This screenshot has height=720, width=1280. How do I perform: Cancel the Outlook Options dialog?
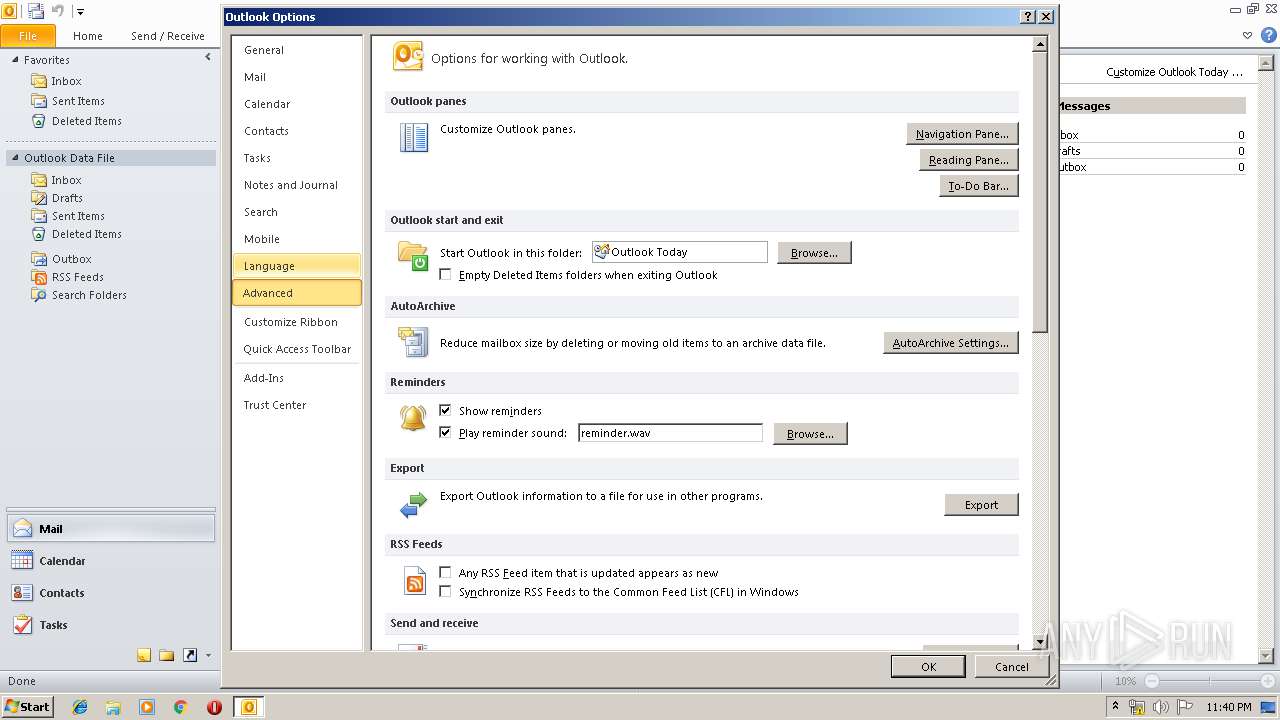coord(1011,667)
